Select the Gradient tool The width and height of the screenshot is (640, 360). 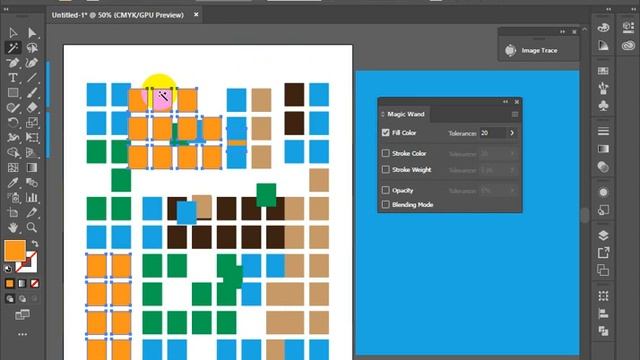[x=32, y=167]
